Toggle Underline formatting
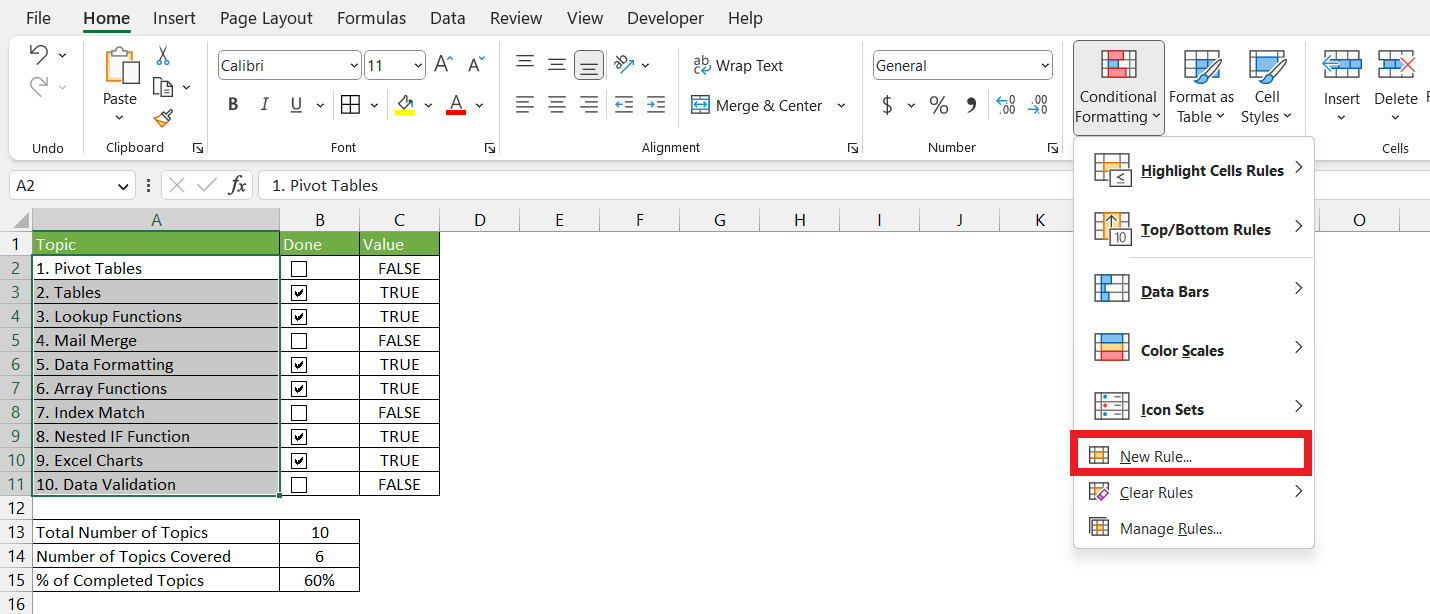Viewport: 1430px width, 614px height. click(296, 105)
